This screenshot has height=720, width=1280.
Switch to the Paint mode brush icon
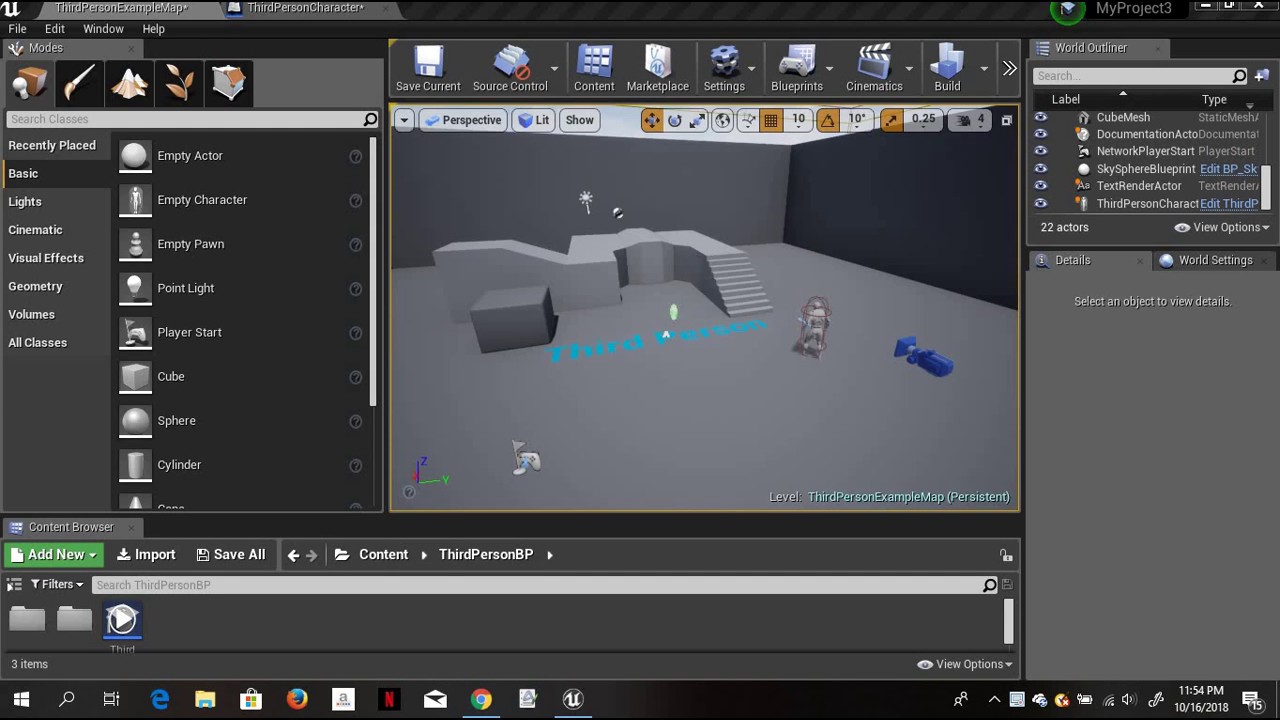pos(79,83)
